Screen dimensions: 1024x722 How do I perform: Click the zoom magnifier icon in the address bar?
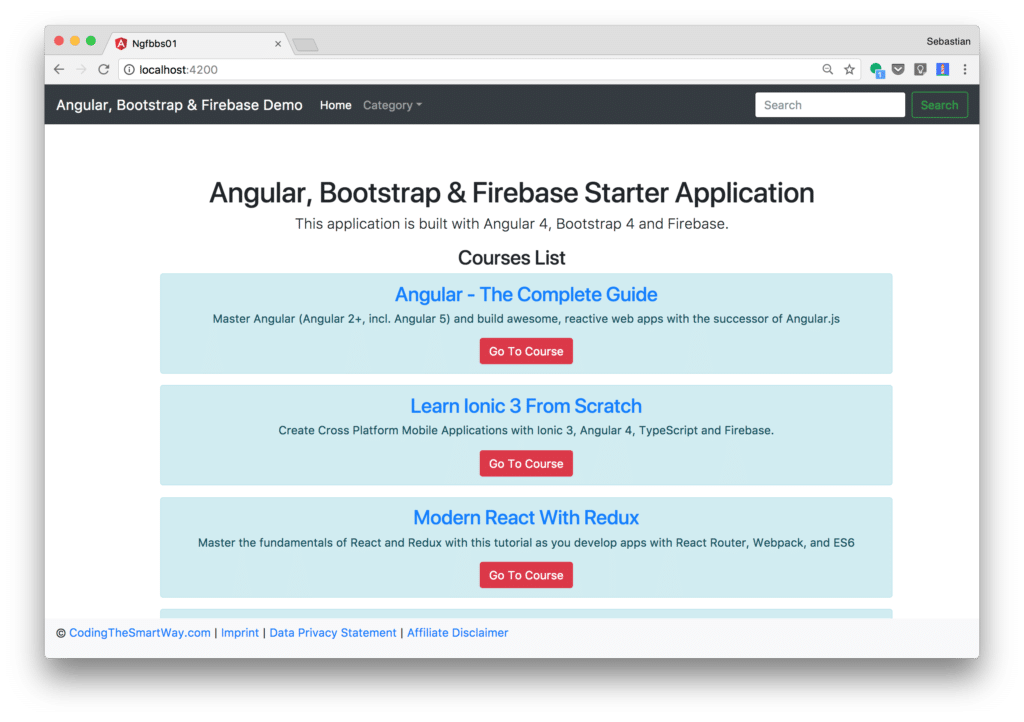click(827, 69)
